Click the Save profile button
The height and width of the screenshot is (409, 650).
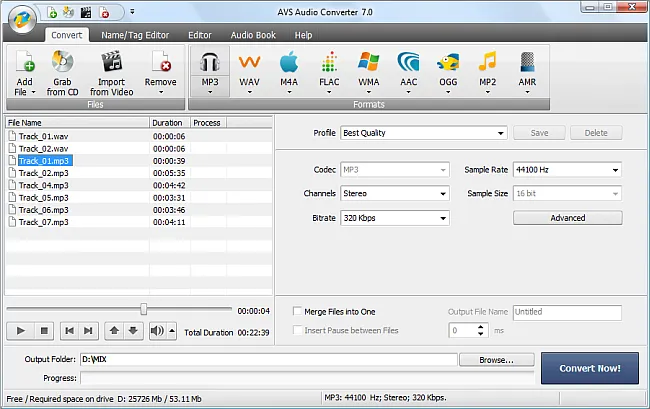[x=539, y=133]
